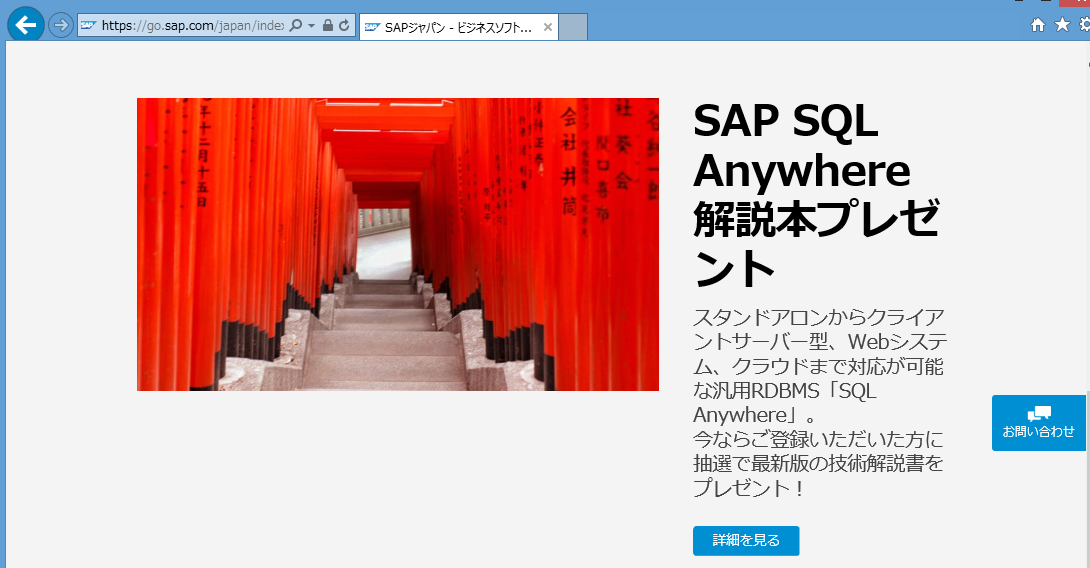Screen dimensions: 1090x568
Task: Click the search magnifier in address bar
Action: 295,26
